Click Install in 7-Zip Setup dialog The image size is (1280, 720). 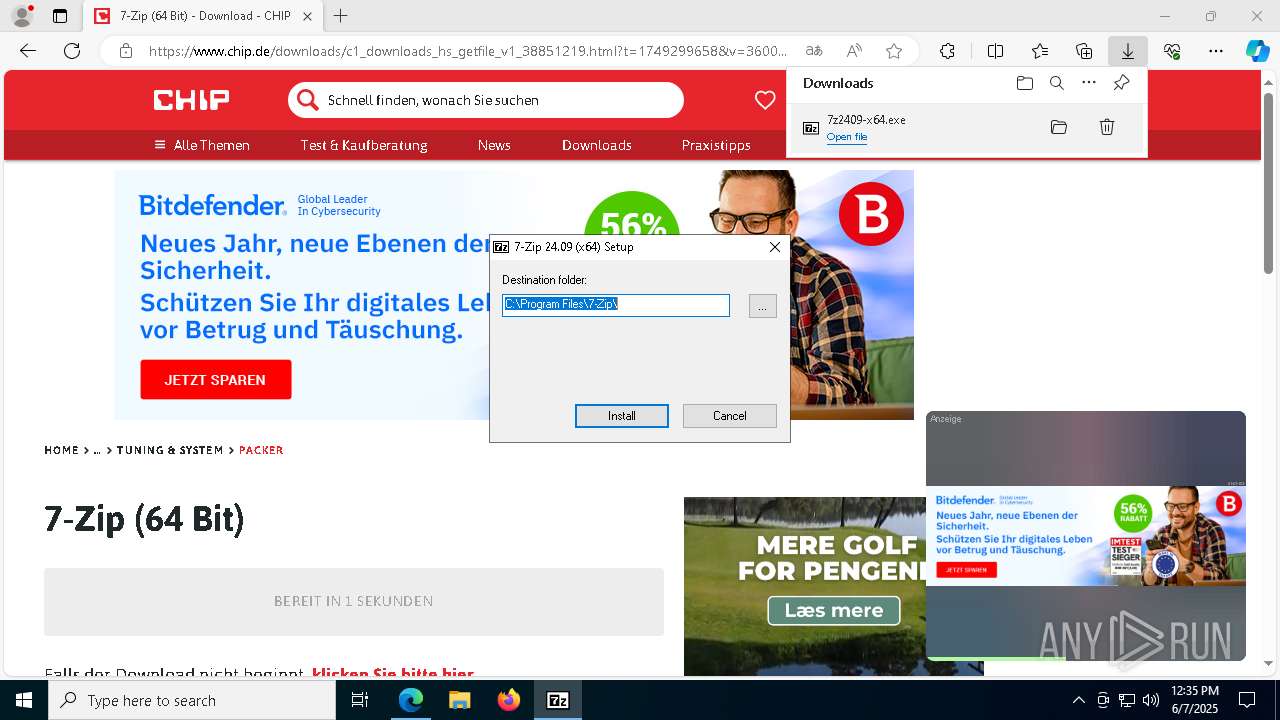(x=622, y=416)
